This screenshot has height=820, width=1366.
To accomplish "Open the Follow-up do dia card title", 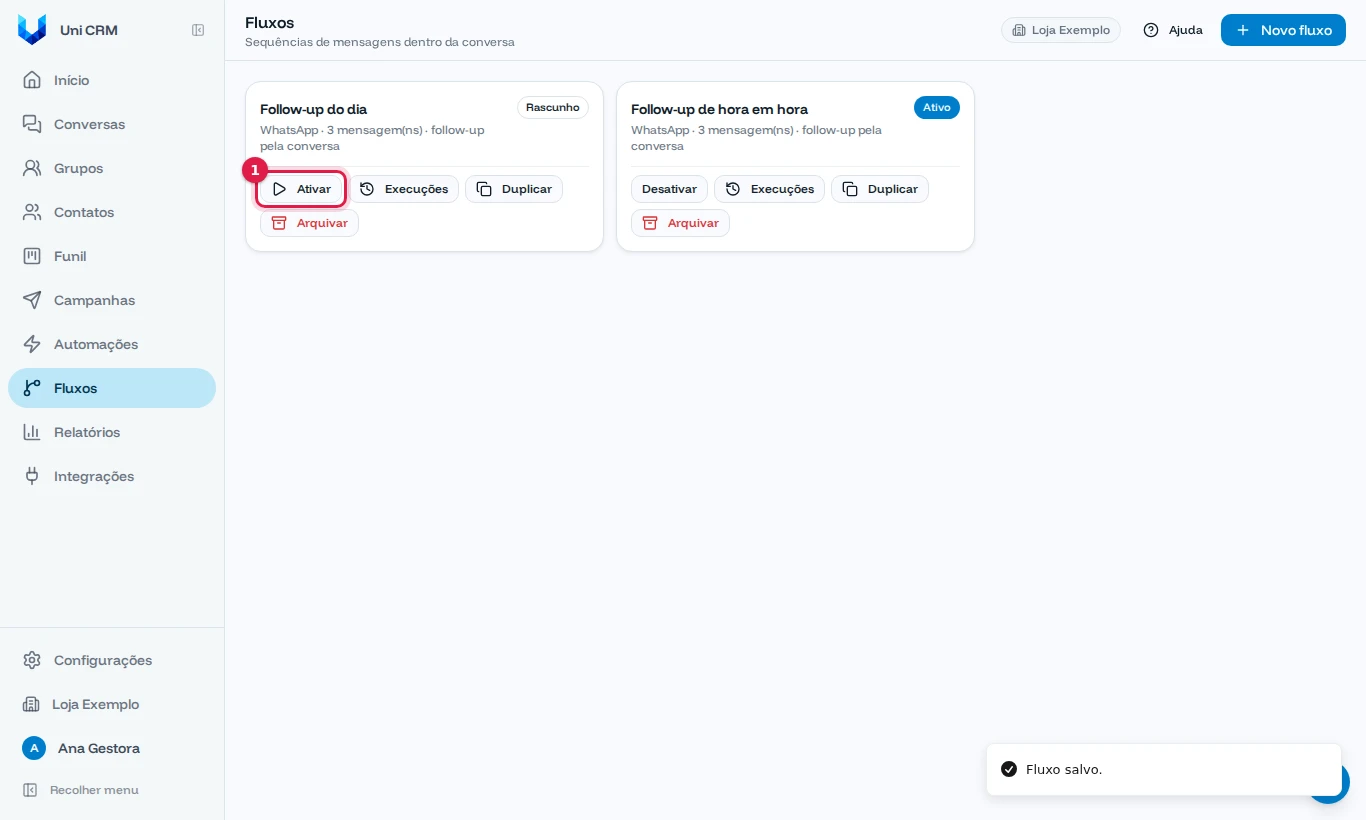I will (x=314, y=109).
